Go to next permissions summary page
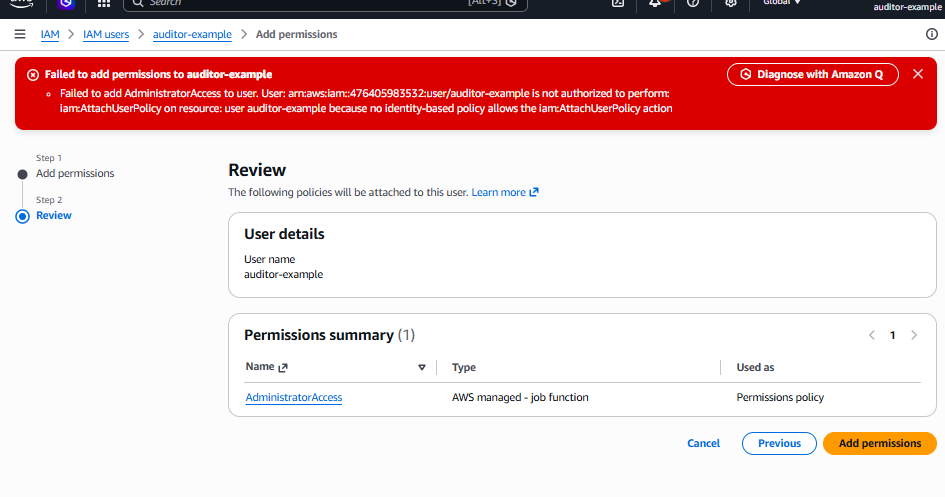Viewport: 945px width, 497px height. click(x=914, y=335)
